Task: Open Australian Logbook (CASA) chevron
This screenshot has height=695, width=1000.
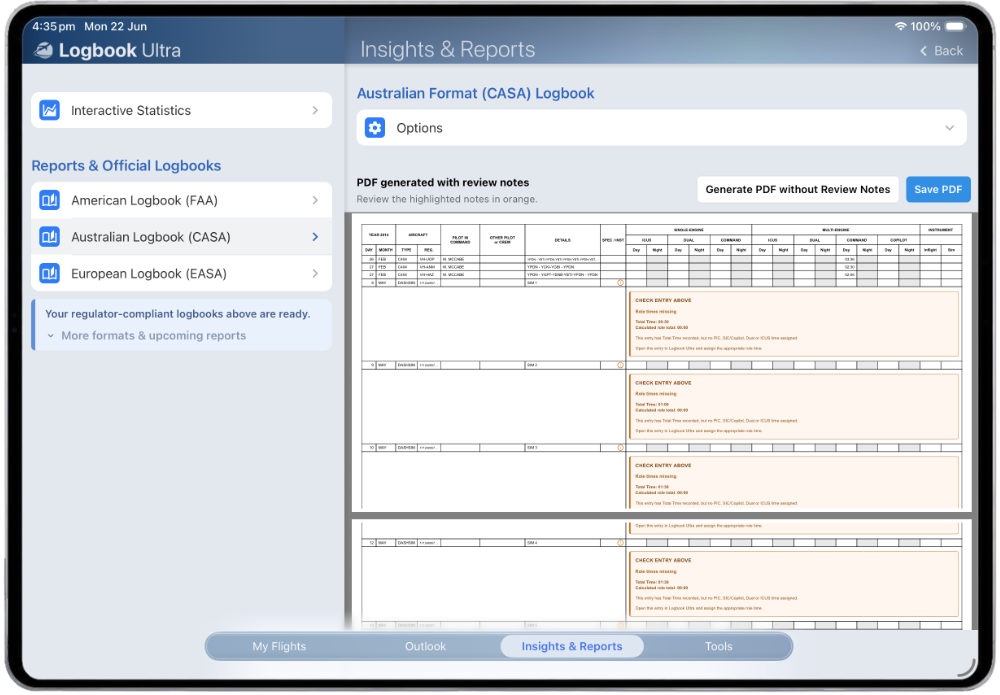Action: (315, 237)
